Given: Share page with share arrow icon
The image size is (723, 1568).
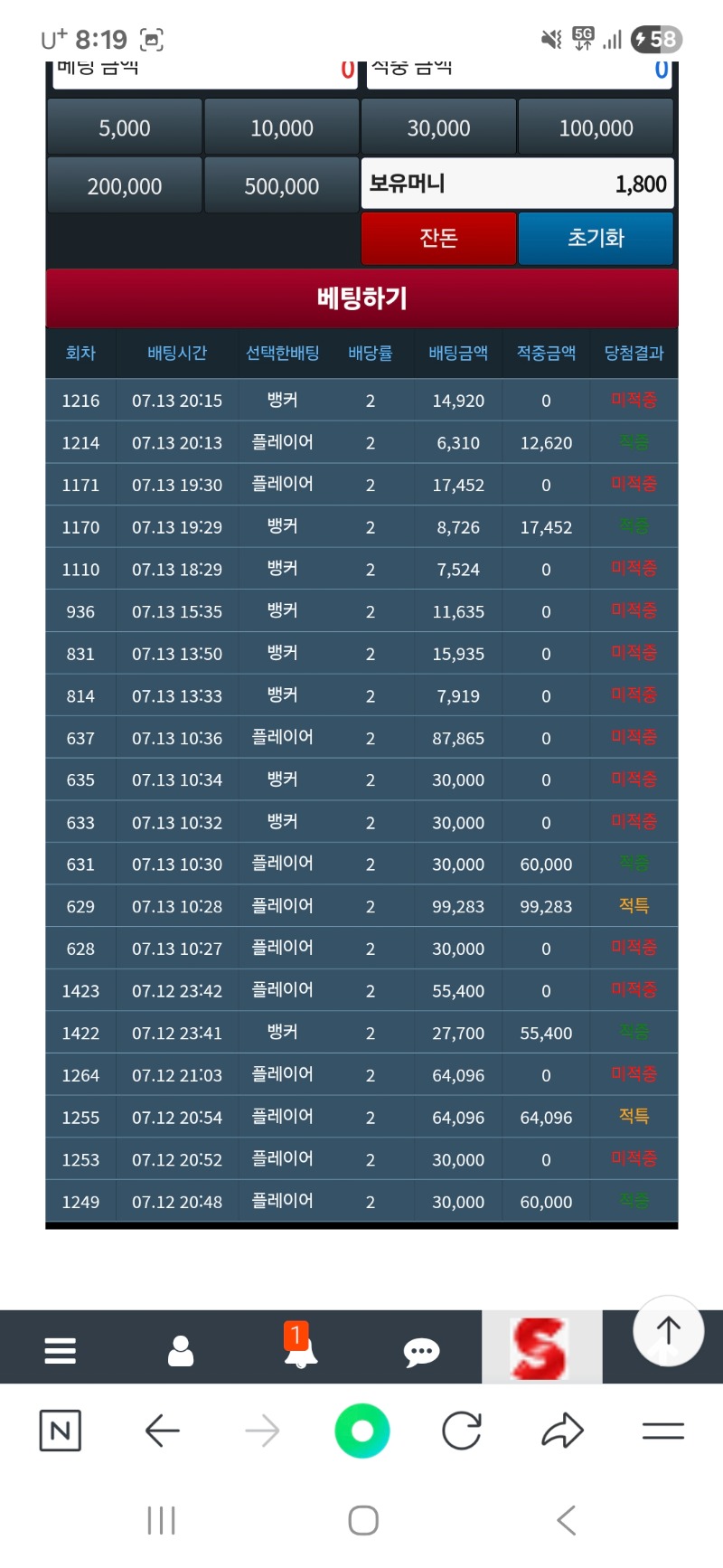Looking at the screenshot, I should tap(562, 1431).
